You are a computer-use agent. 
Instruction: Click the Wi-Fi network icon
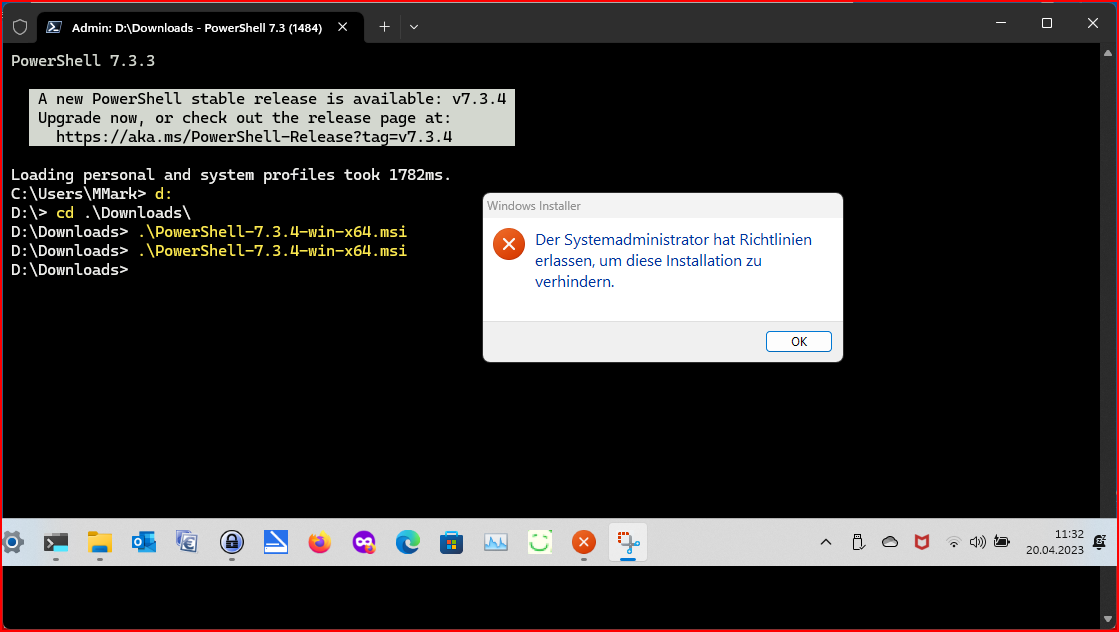point(954,542)
